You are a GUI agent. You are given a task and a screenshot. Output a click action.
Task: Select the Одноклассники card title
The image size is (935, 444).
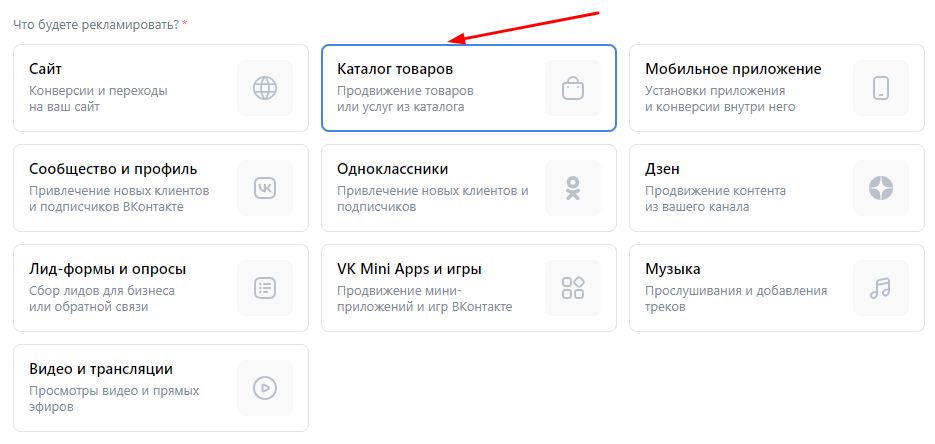[392, 169]
